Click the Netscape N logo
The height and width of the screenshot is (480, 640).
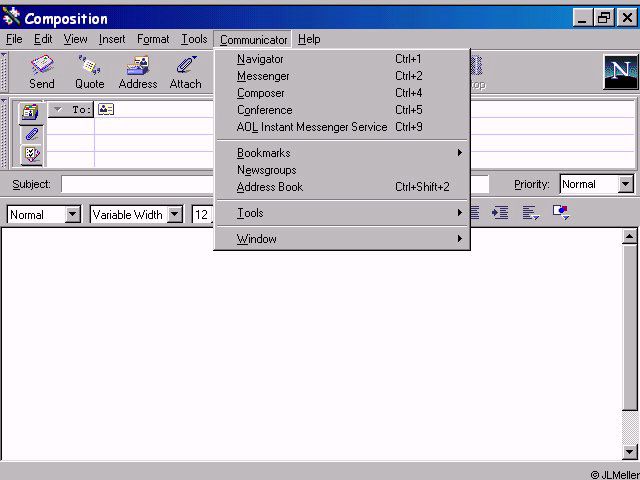620,72
